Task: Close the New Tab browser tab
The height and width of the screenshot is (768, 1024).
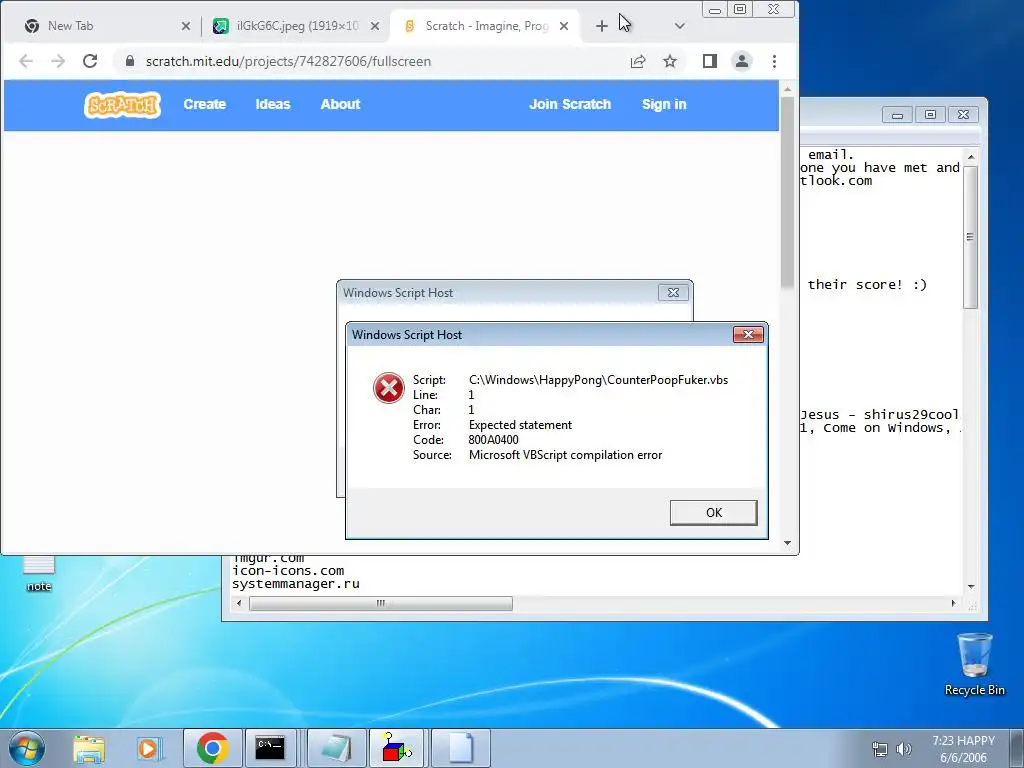Action: (x=185, y=26)
